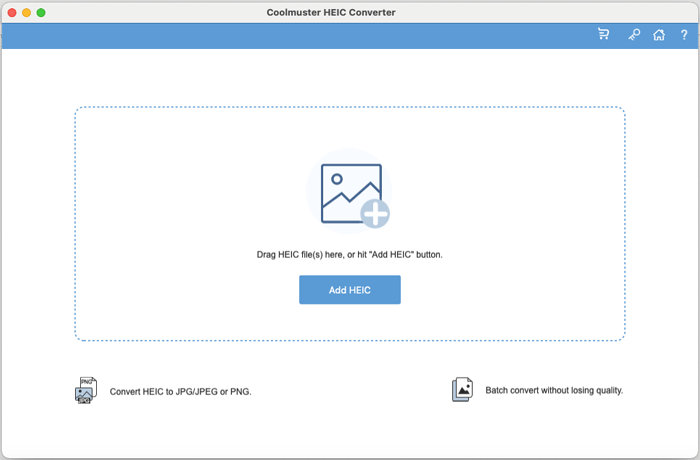
Task: Click the 'Drag HEIC file(s) here' instruction text
Action: [x=350, y=255]
